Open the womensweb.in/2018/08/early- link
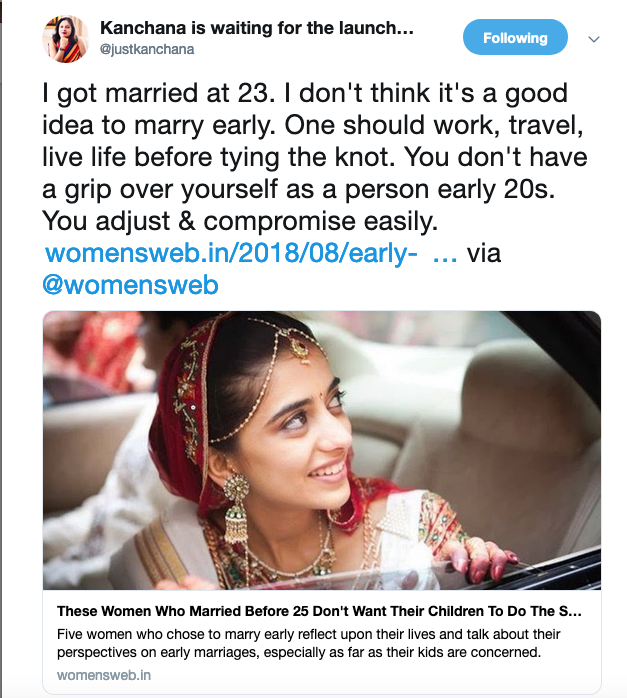The image size is (627, 698). coord(231,253)
